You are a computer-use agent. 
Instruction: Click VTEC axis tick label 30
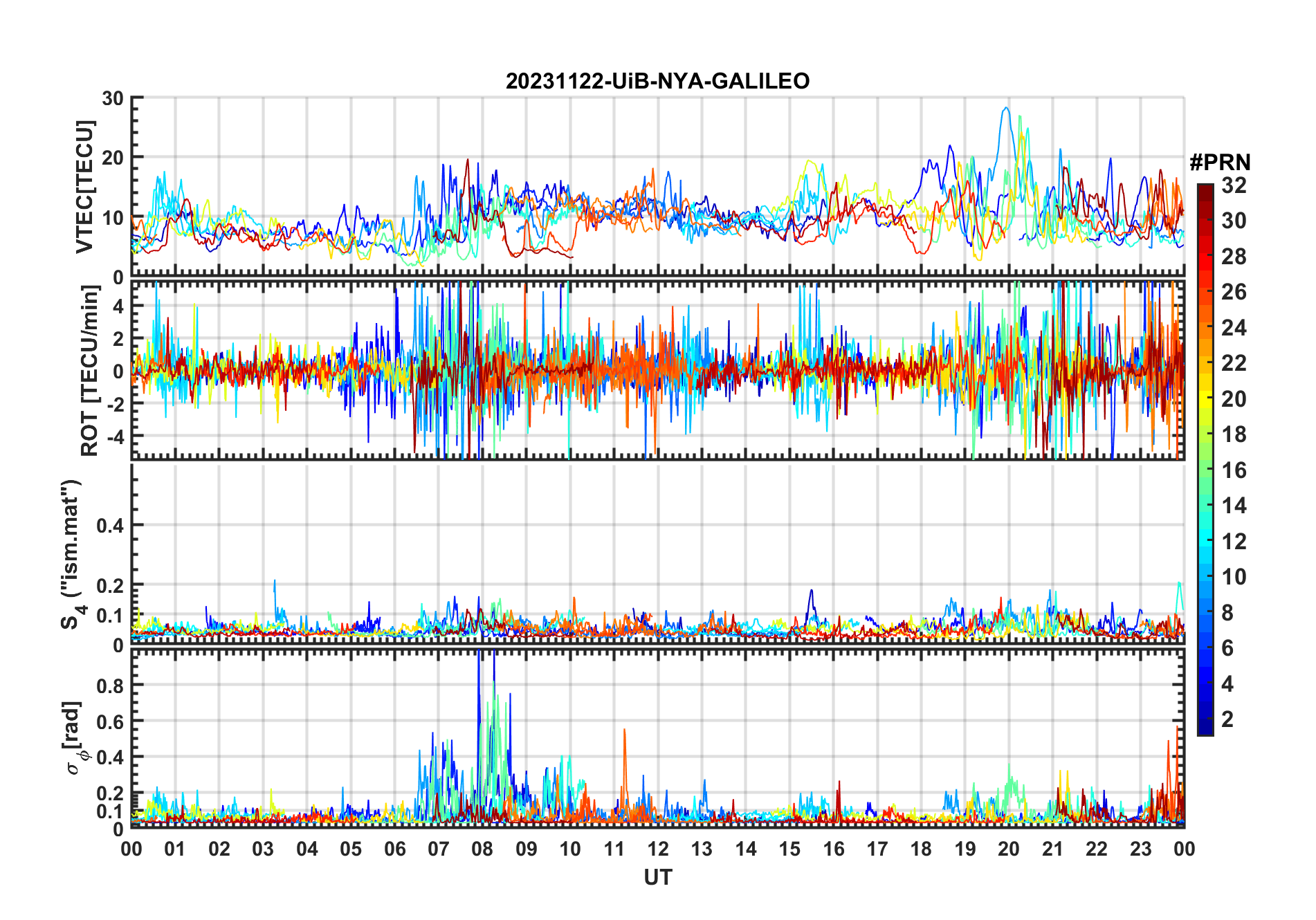pyautogui.click(x=113, y=99)
